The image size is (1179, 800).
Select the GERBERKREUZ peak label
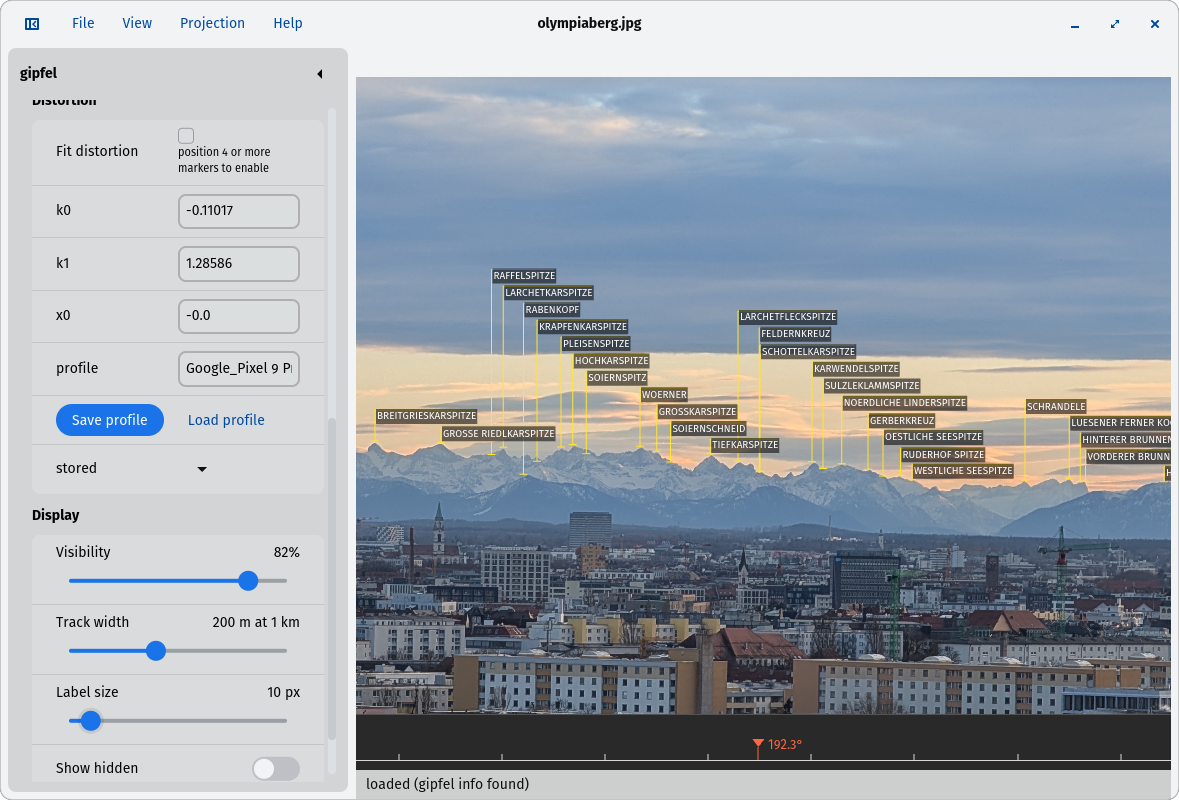pyautogui.click(x=902, y=420)
